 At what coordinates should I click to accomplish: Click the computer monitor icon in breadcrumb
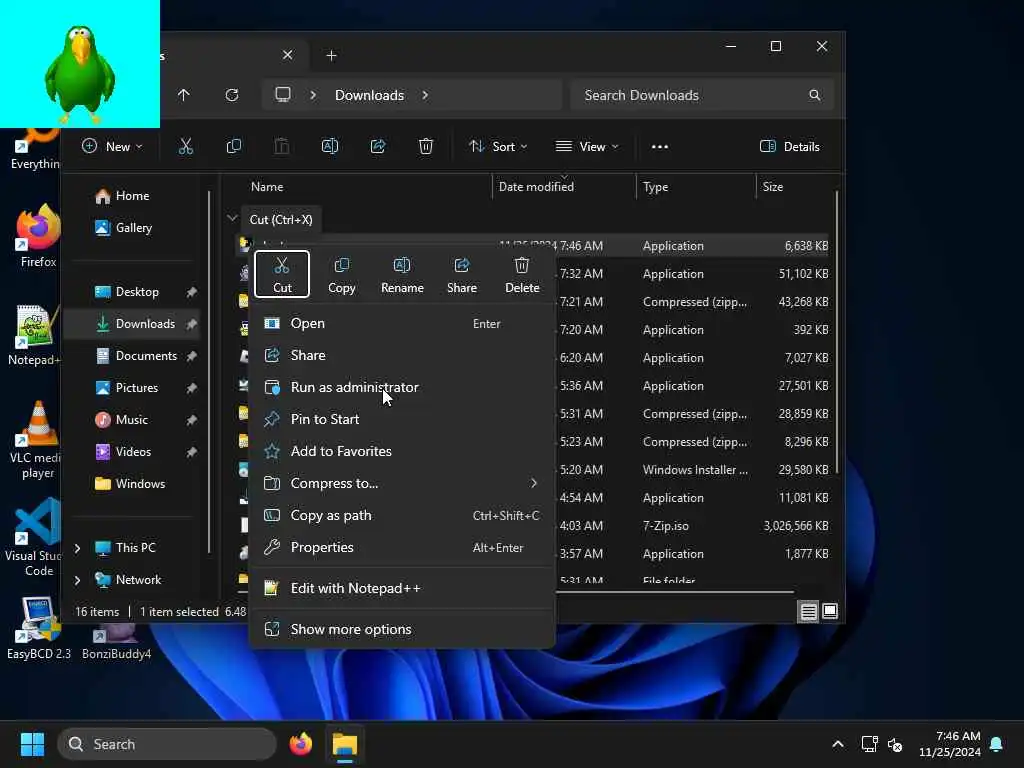pyautogui.click(x=283, y=95)
